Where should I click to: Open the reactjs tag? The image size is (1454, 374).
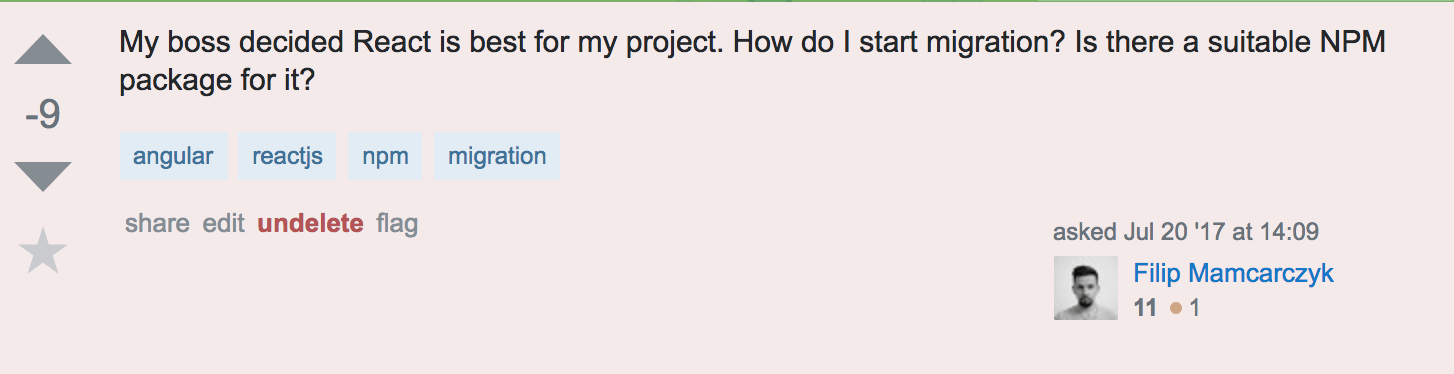coord(287,156)
